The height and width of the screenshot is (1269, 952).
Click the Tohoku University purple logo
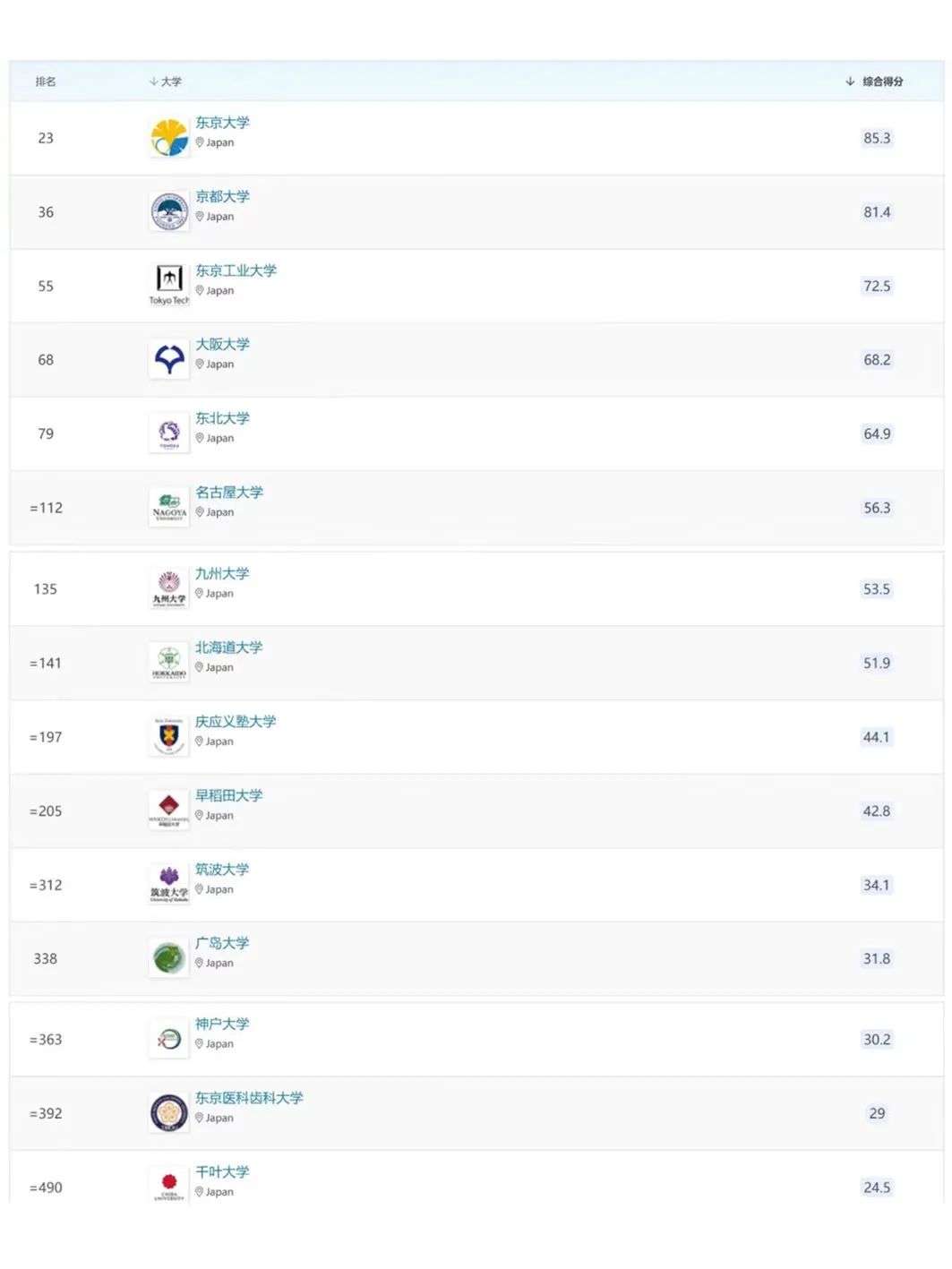coord(169,433)
